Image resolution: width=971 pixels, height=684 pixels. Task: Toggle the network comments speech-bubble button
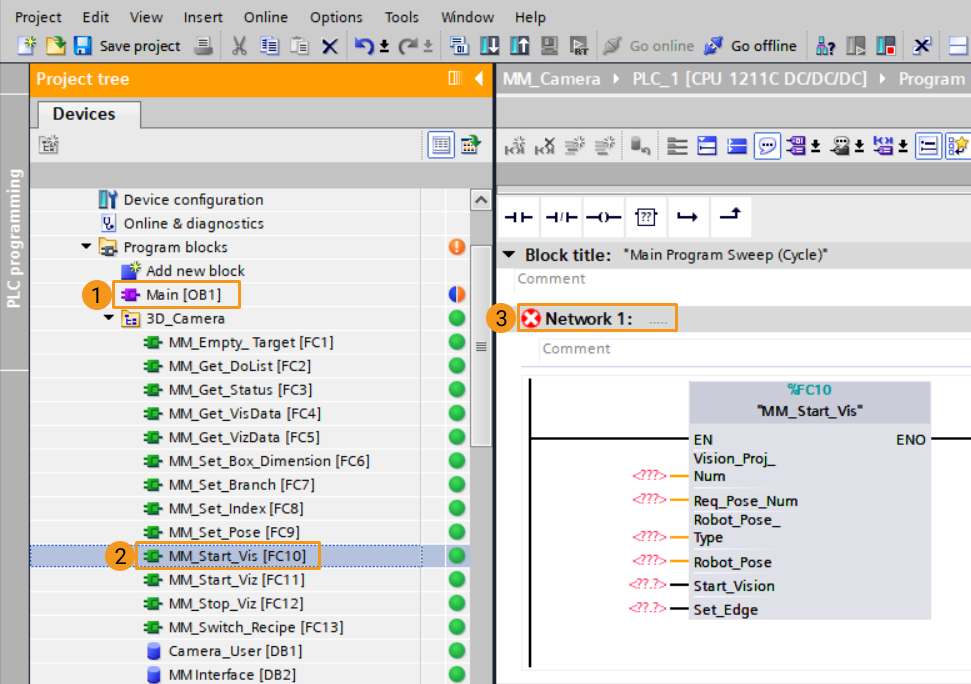[x=767, y=146]
